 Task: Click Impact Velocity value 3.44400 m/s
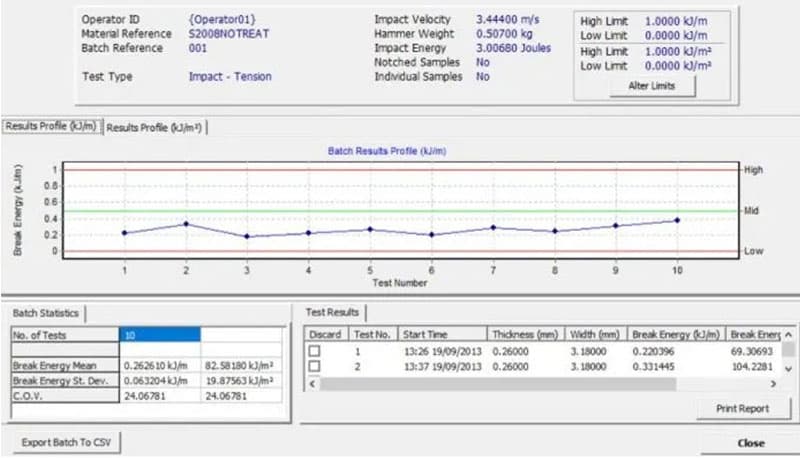coord(508,19)
